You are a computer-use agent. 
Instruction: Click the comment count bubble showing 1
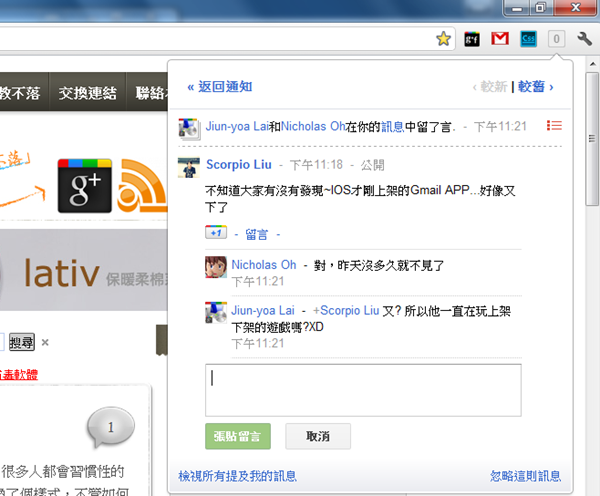click(x=111, y=427)
